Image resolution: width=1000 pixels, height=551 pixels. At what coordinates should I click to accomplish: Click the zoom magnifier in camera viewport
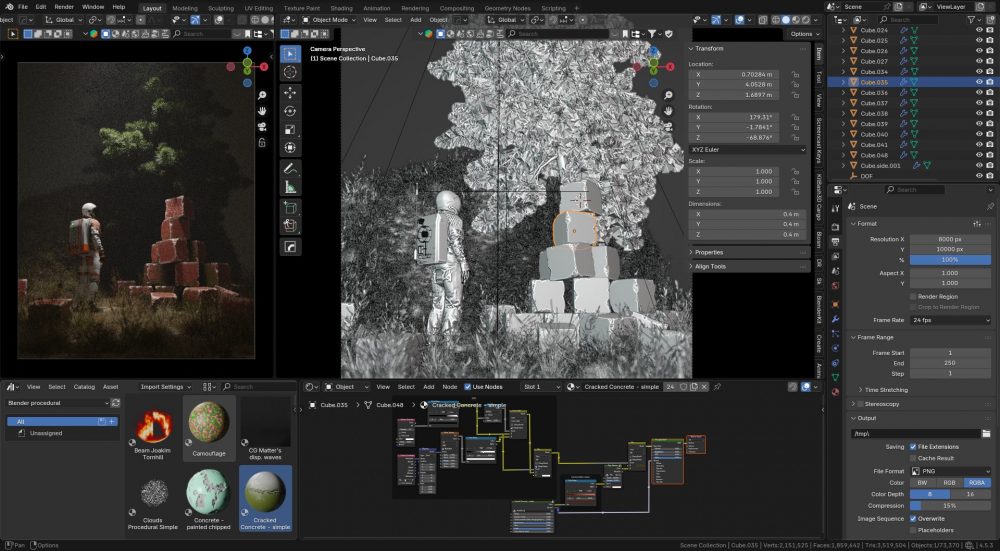coord(668,95)
